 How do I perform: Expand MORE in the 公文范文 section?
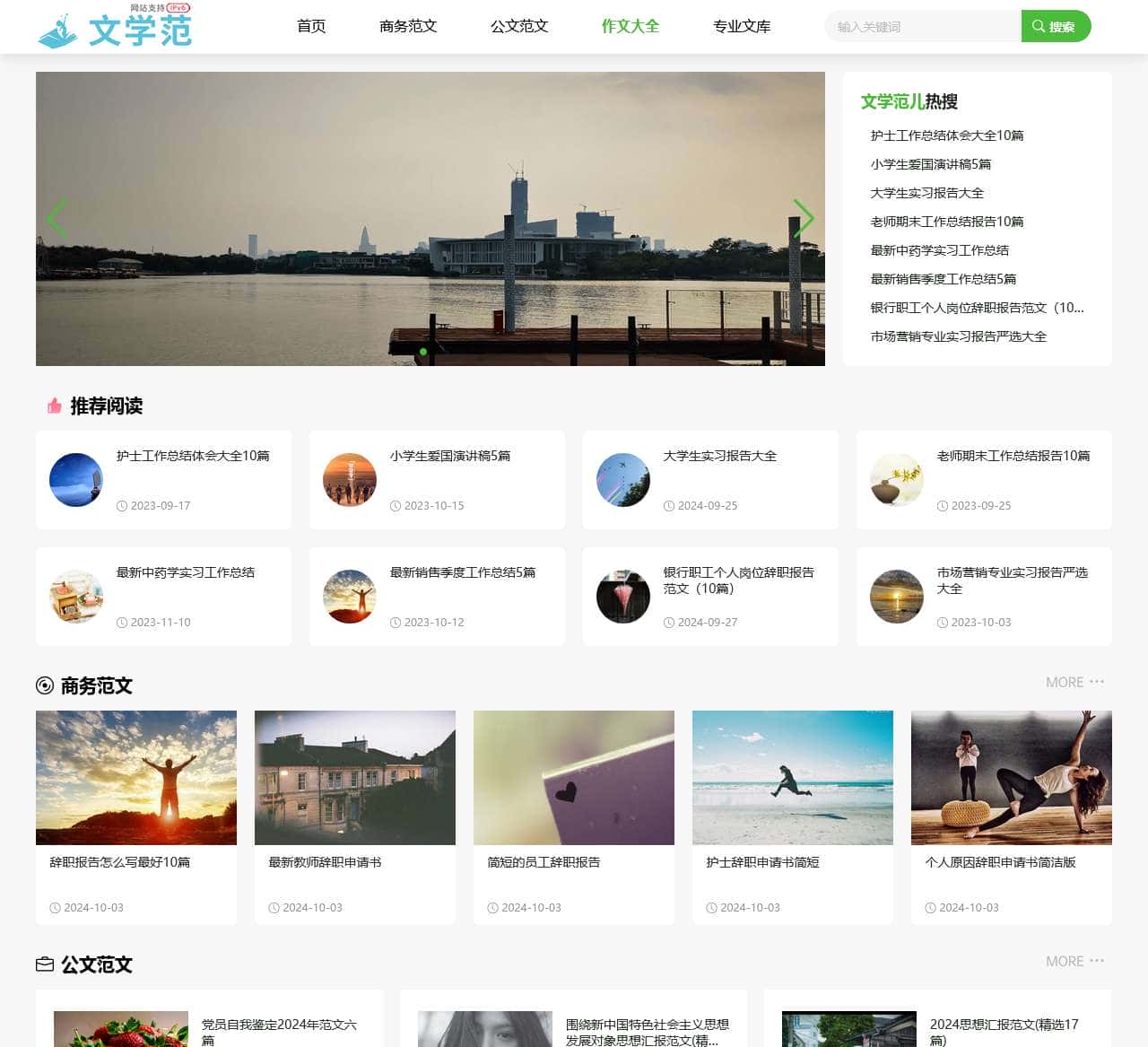1065,961
